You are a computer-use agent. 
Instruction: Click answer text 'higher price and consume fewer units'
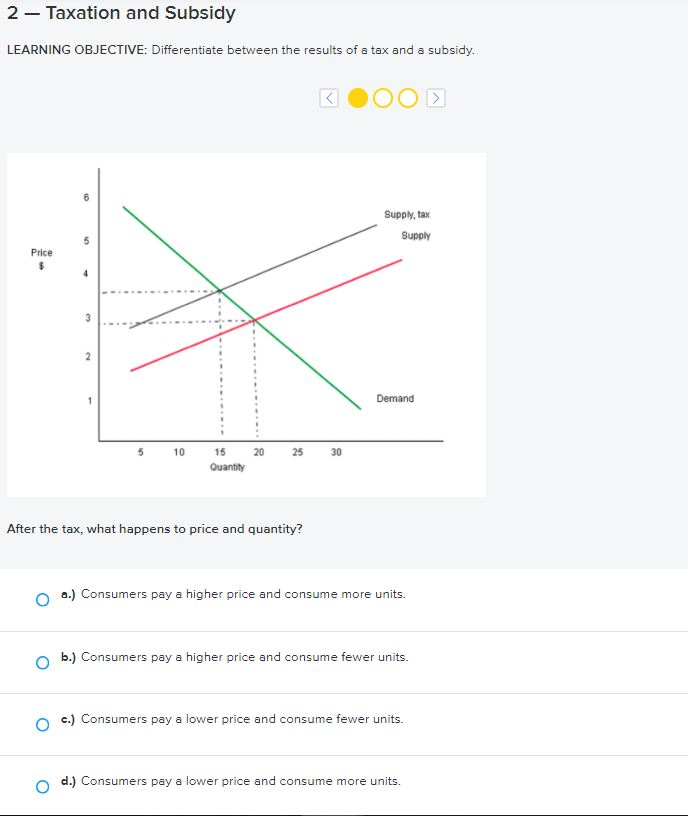[297, 657]
